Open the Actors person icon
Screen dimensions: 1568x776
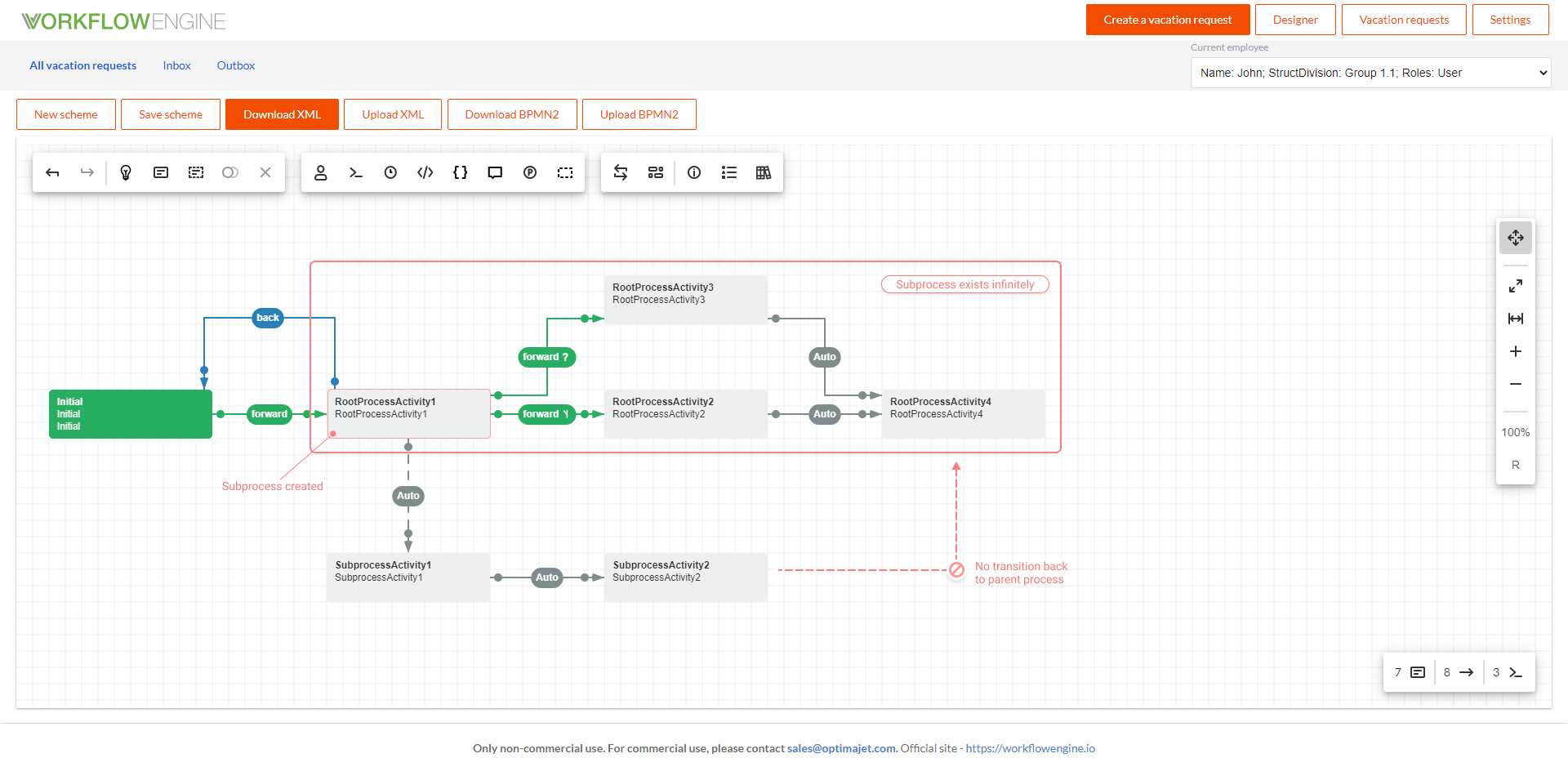[x=321, y=172]
